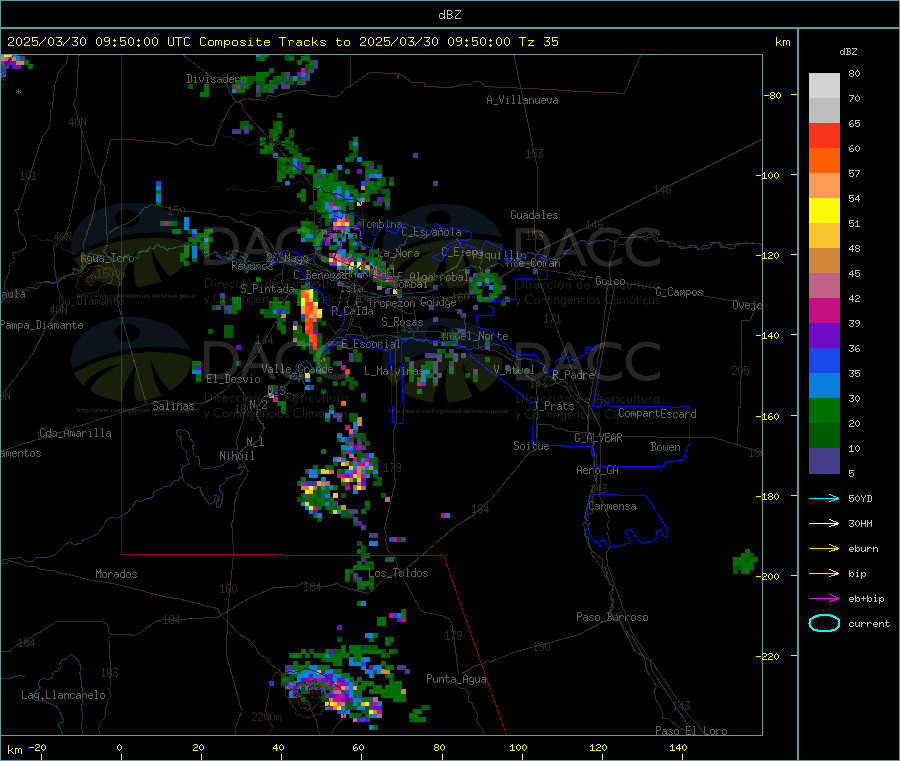
Task: Pick the bright green swatch between 30 and 20 dBZ
Action: (x=824, y=410)
